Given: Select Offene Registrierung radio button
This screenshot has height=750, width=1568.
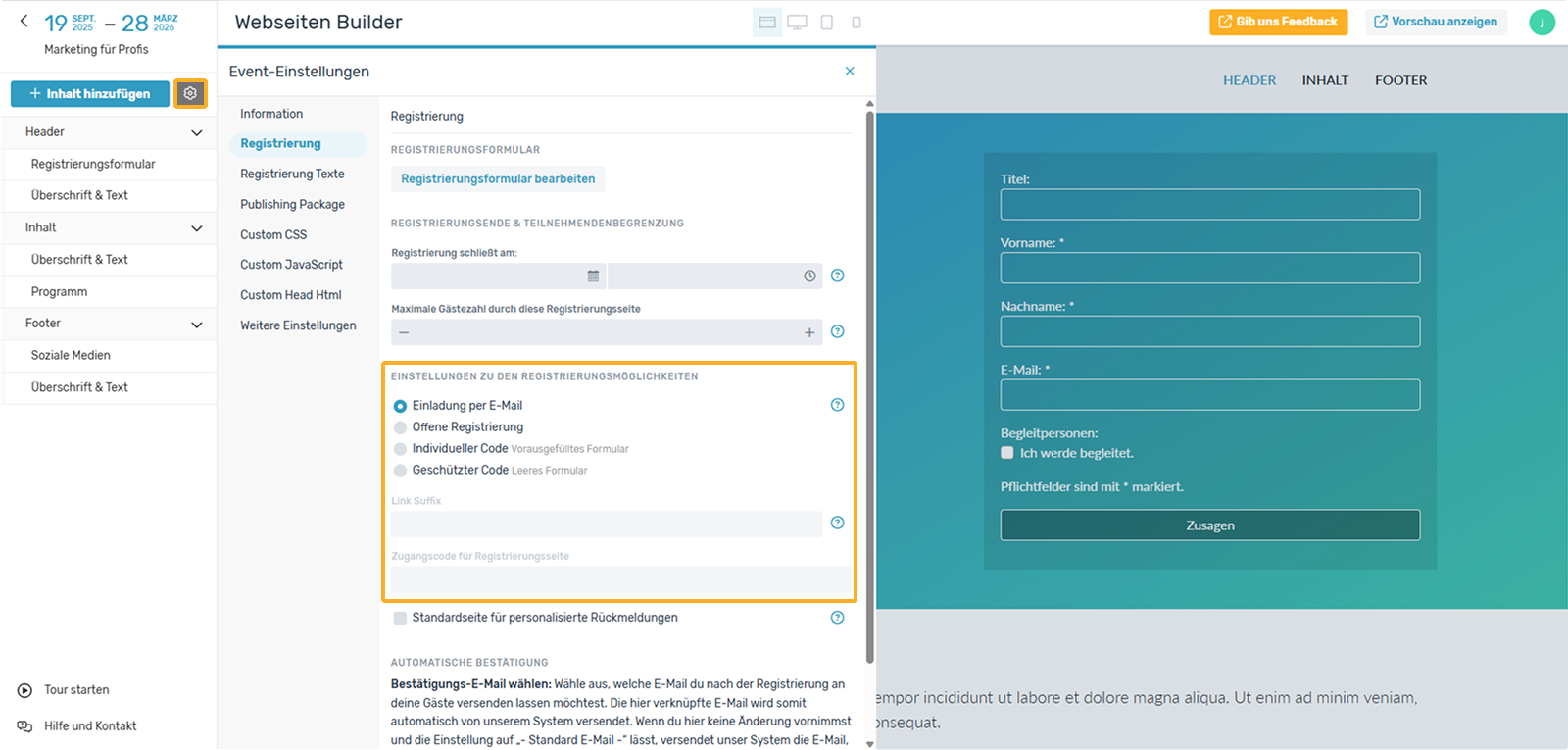Looking at the screenshot, I should pos(400,427).
